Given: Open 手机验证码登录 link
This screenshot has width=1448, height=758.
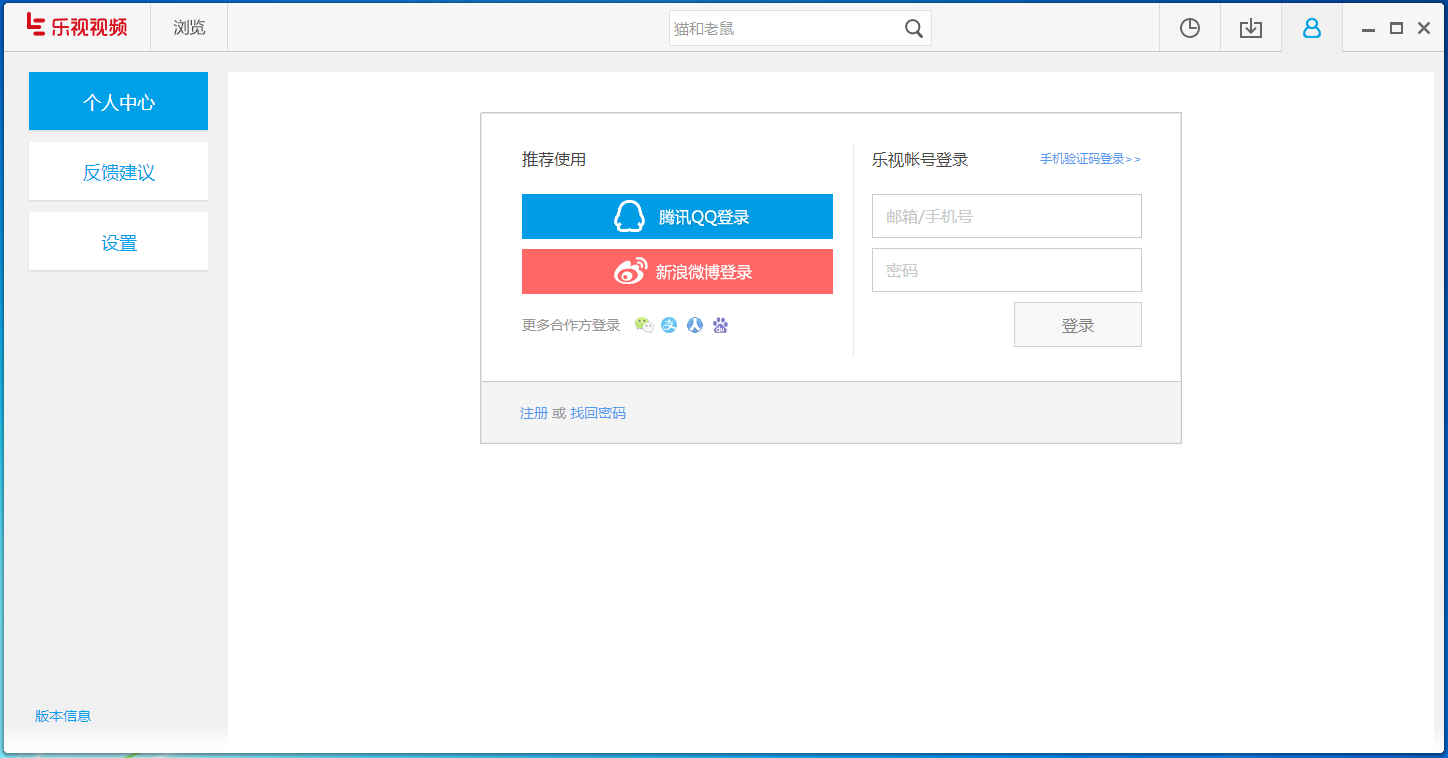Looking at the screenshot, I should [1090, 159].
